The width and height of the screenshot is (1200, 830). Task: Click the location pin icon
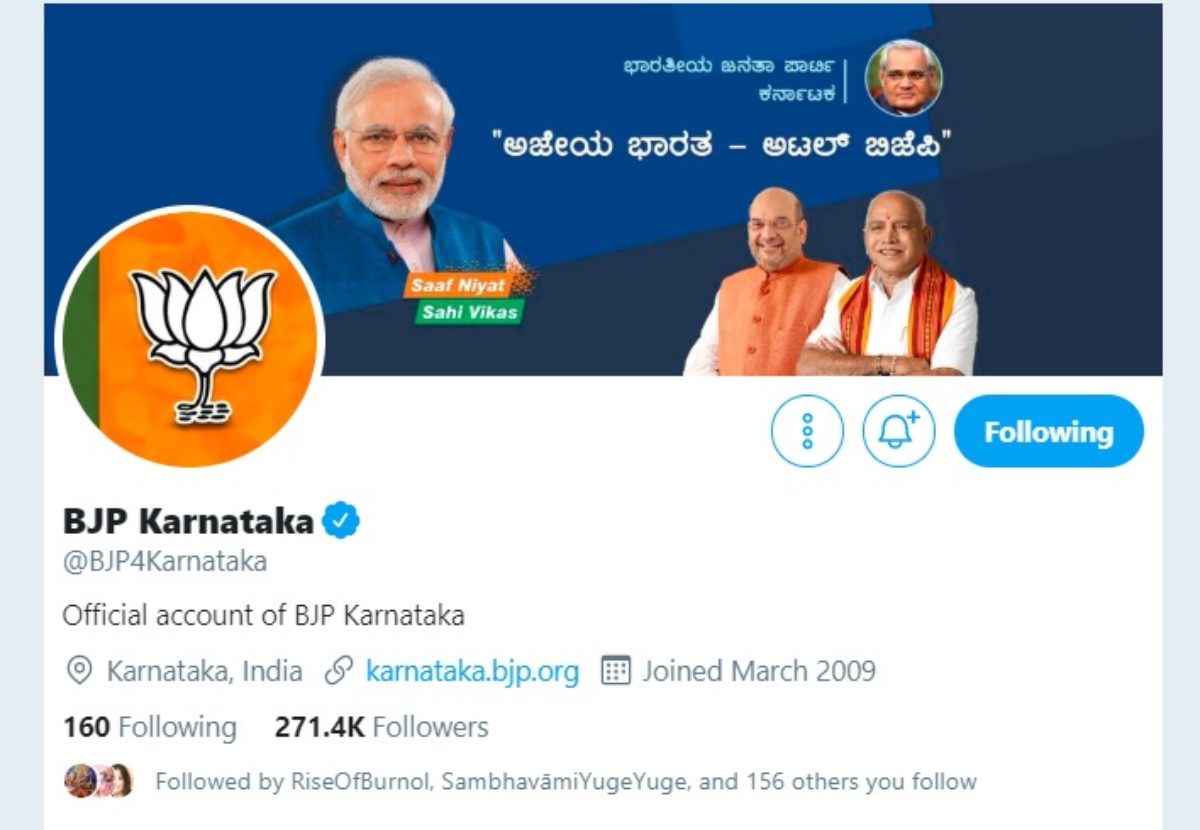pyautogui.click(x=79, y=670)
